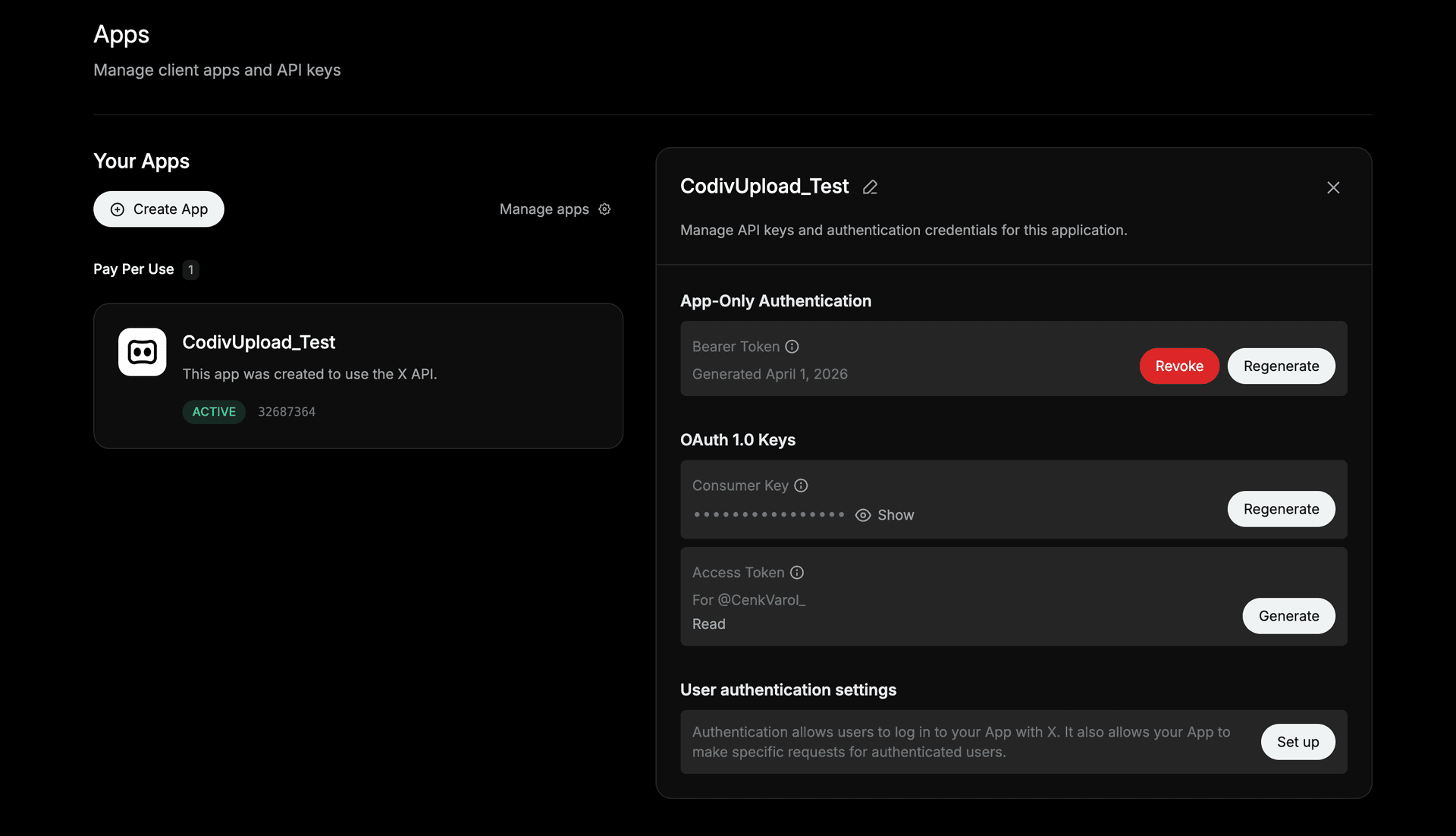1456x836 pixels.
Task: Set up user authentication settings
Action: click(1298, 742)
